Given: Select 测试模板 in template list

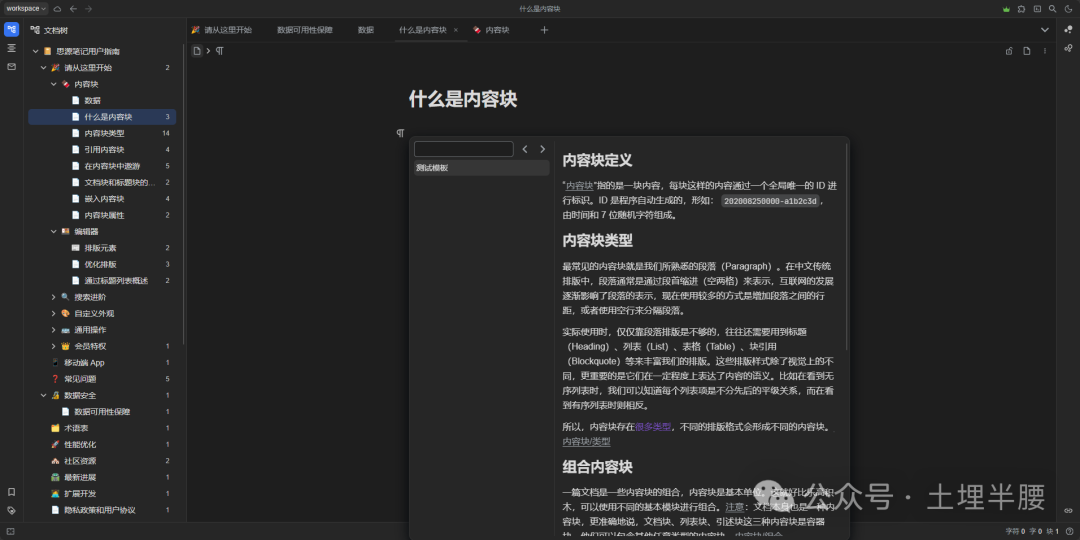Looking at the screenshot, I should tap(481, 167).
